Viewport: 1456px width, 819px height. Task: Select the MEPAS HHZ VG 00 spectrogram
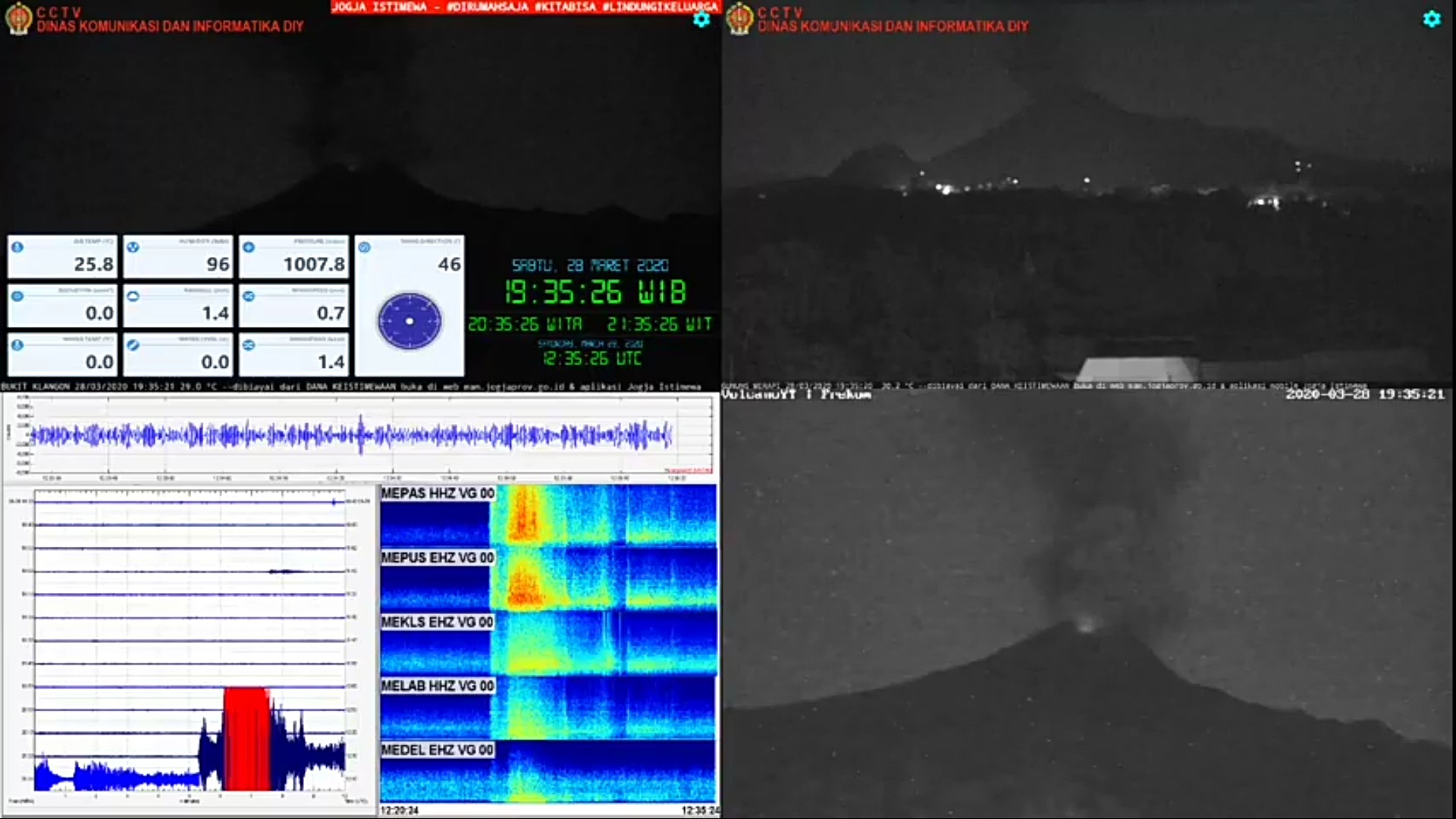click(548, 516)
